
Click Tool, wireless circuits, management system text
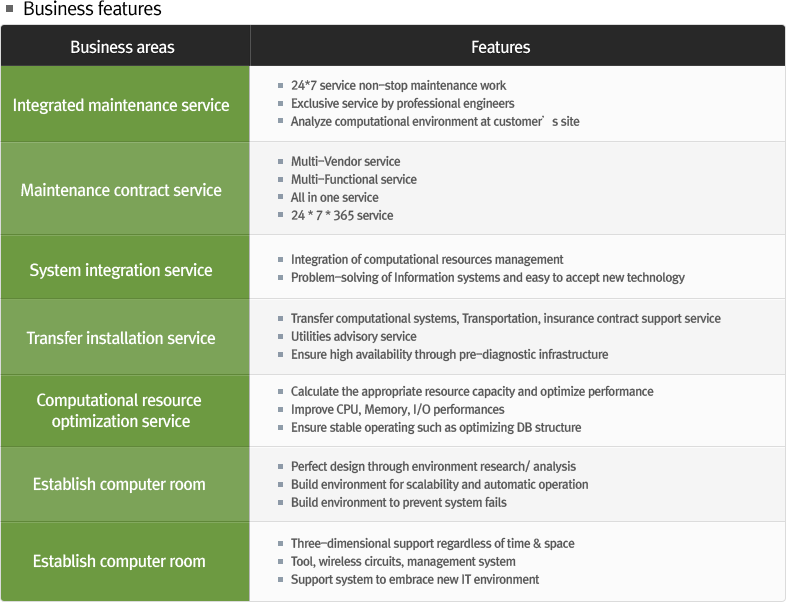point(403,562)
